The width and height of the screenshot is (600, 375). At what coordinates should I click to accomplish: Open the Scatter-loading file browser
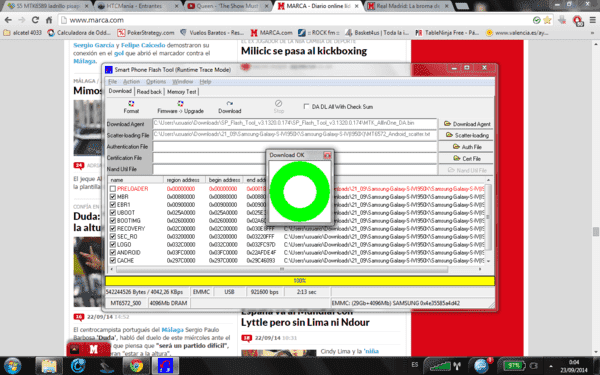click(x=466, y=135)
